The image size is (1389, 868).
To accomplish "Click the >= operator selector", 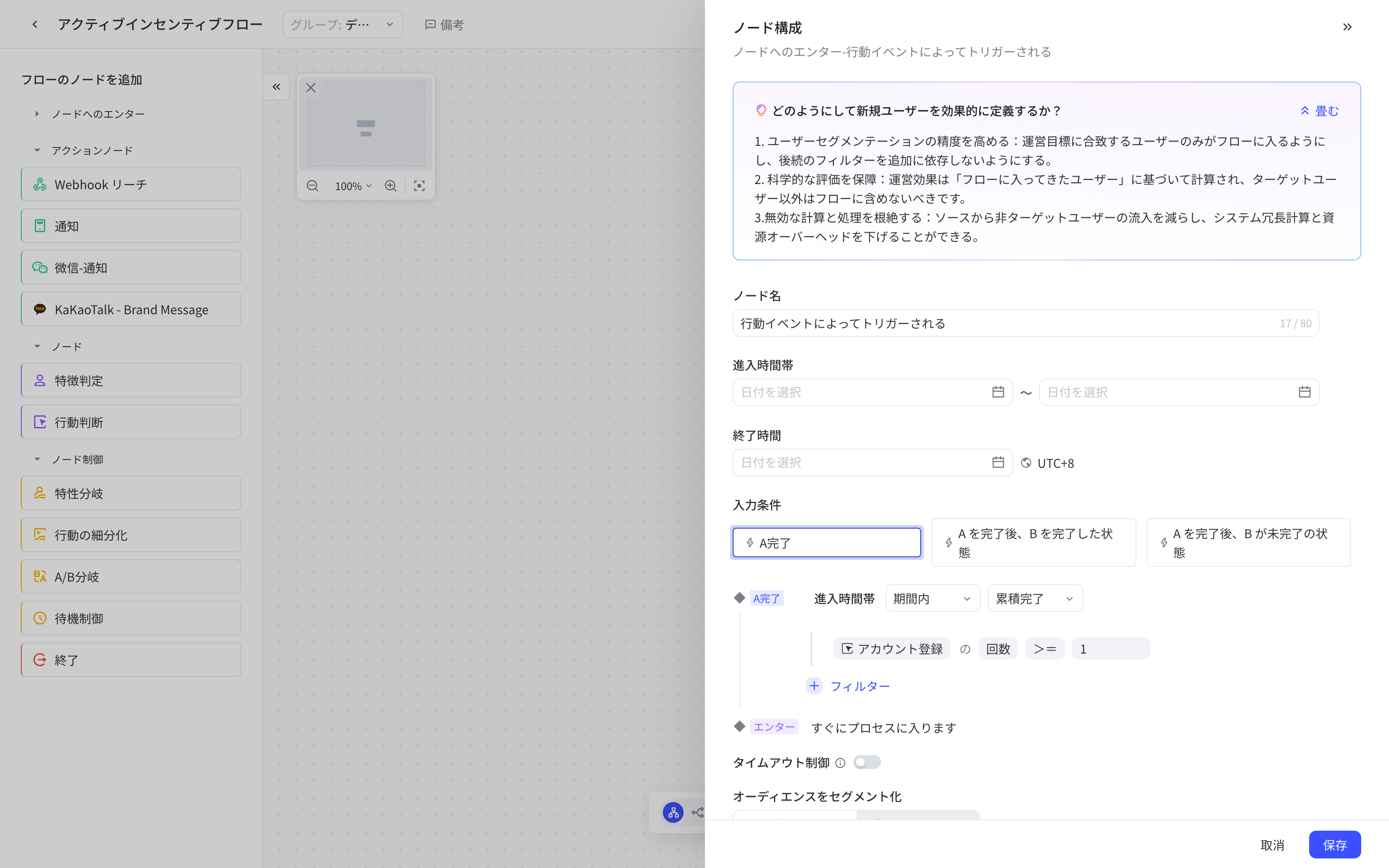I will tap(1045, 649).
